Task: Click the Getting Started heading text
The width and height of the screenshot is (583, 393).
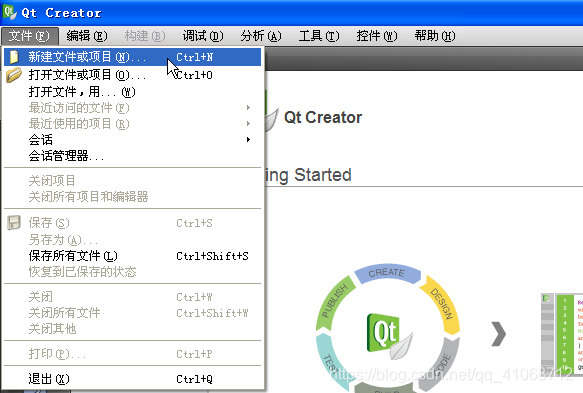Action: tap(309, 175)
